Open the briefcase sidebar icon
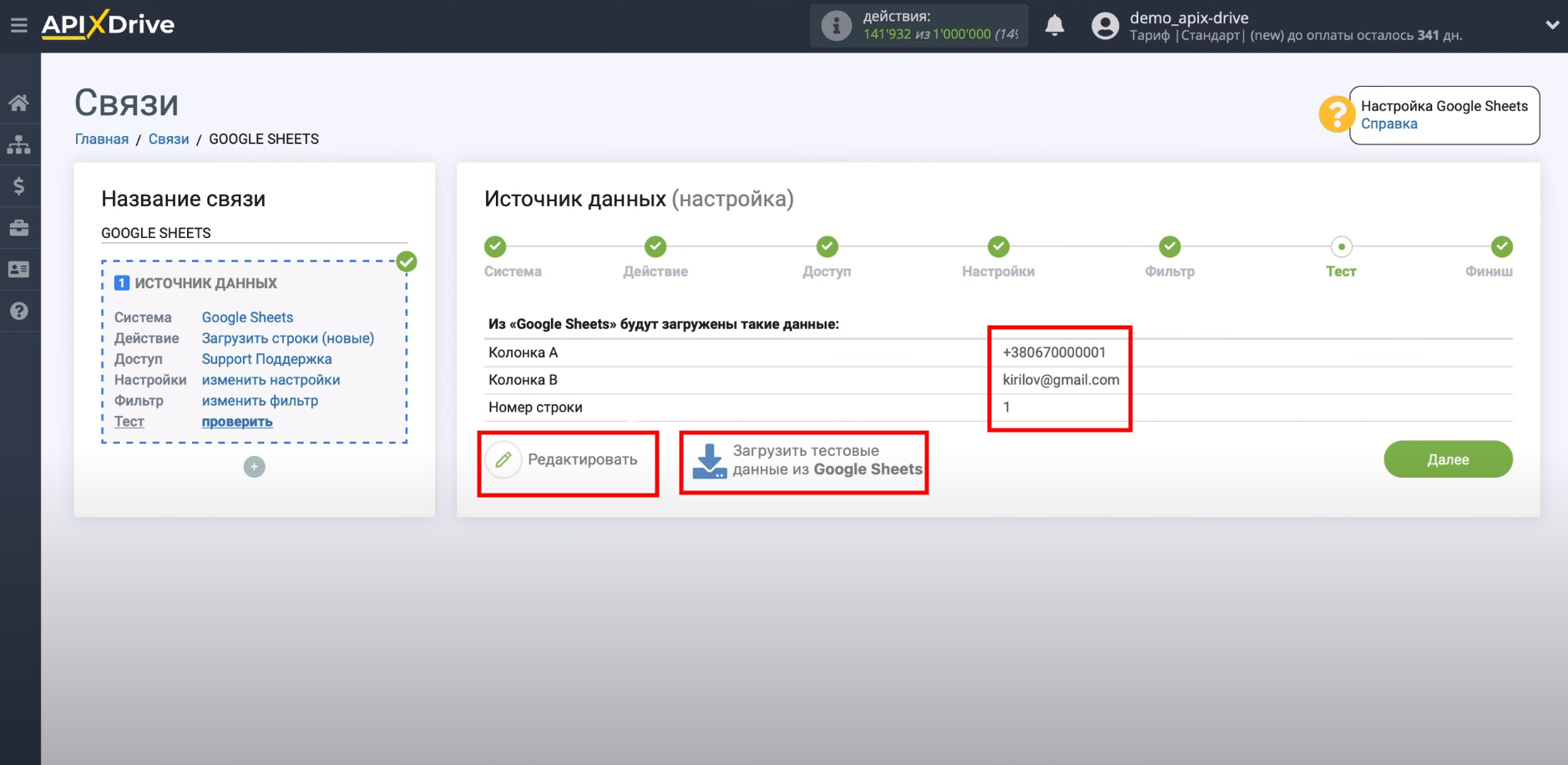The image size is (1568, 765). click(x=19, y=227)
